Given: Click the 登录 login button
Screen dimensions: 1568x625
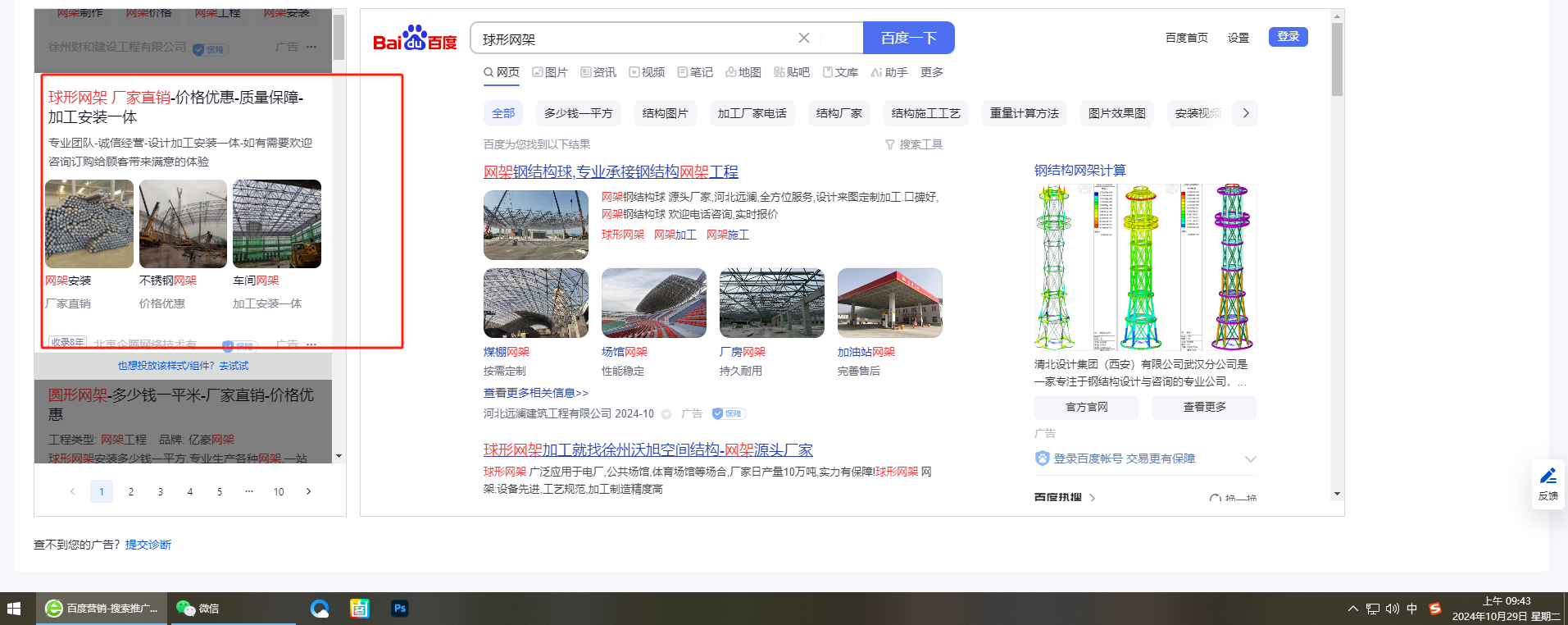Looking at the screenshot, I should tap(1288, 37).
